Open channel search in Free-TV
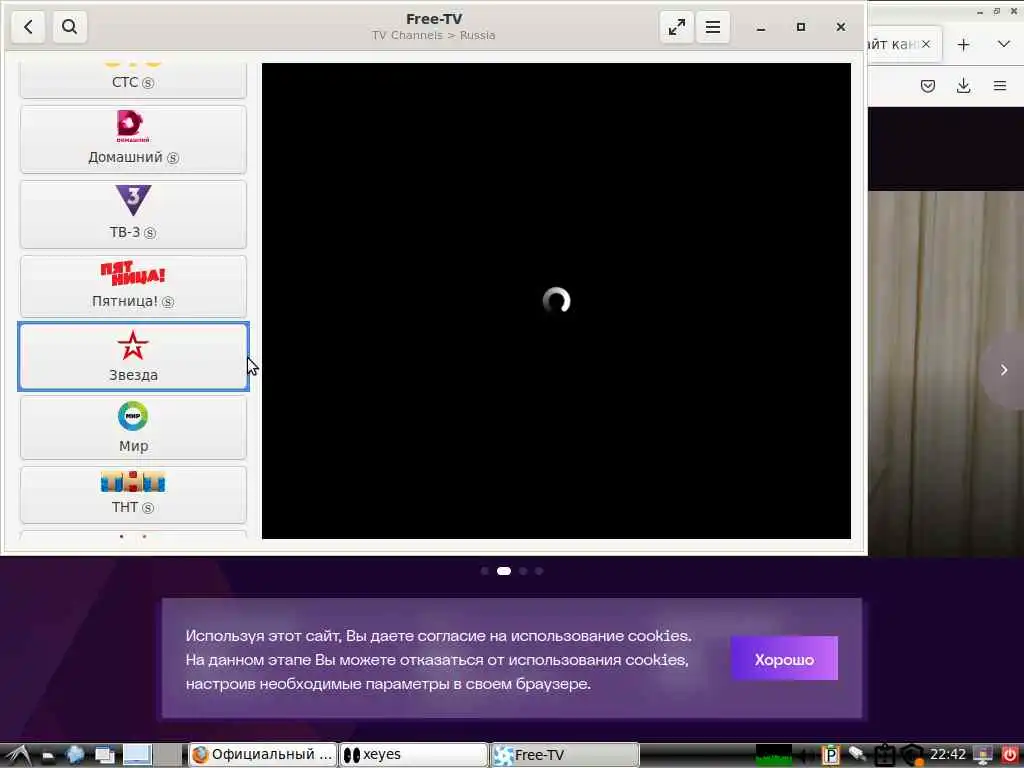 (69, 27)
